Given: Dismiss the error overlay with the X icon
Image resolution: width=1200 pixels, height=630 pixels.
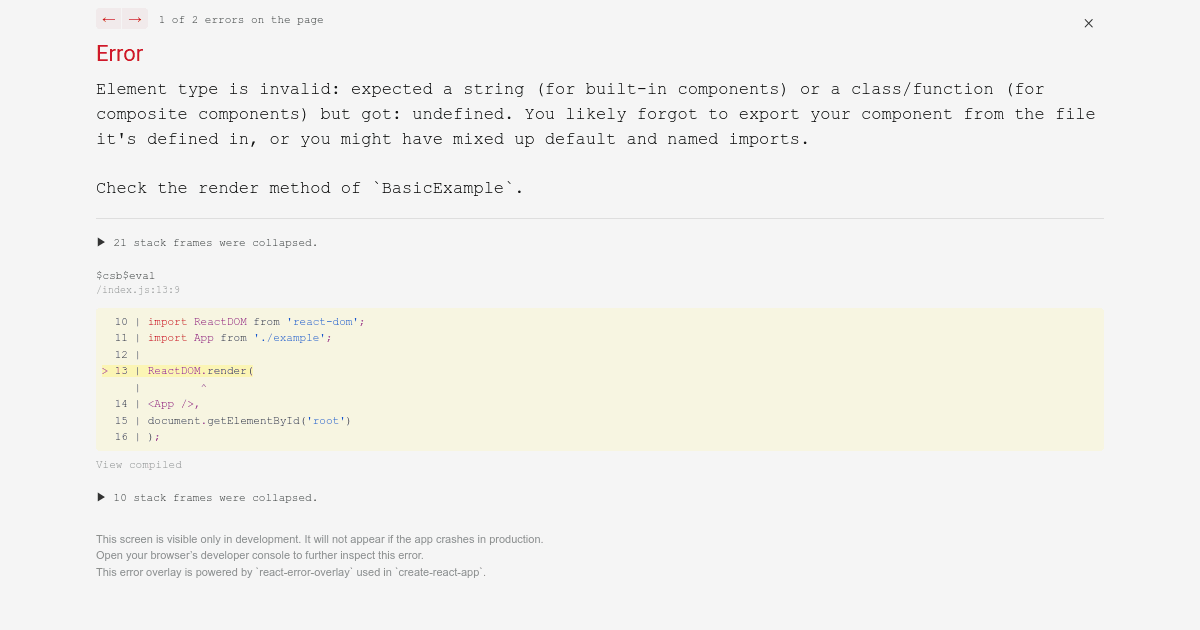Looking at the screenshot, I should pos(1088,23).
